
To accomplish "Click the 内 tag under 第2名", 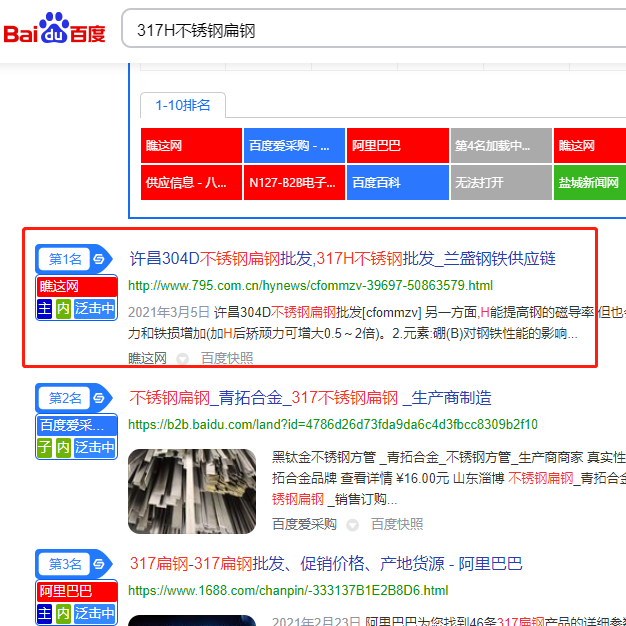I will (63, 448).
